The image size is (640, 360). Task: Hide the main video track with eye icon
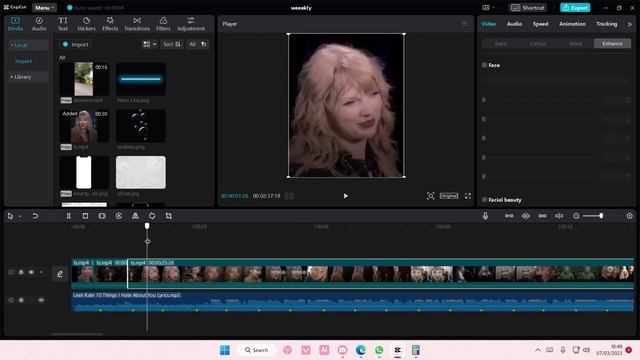click(x=31, y=272)
